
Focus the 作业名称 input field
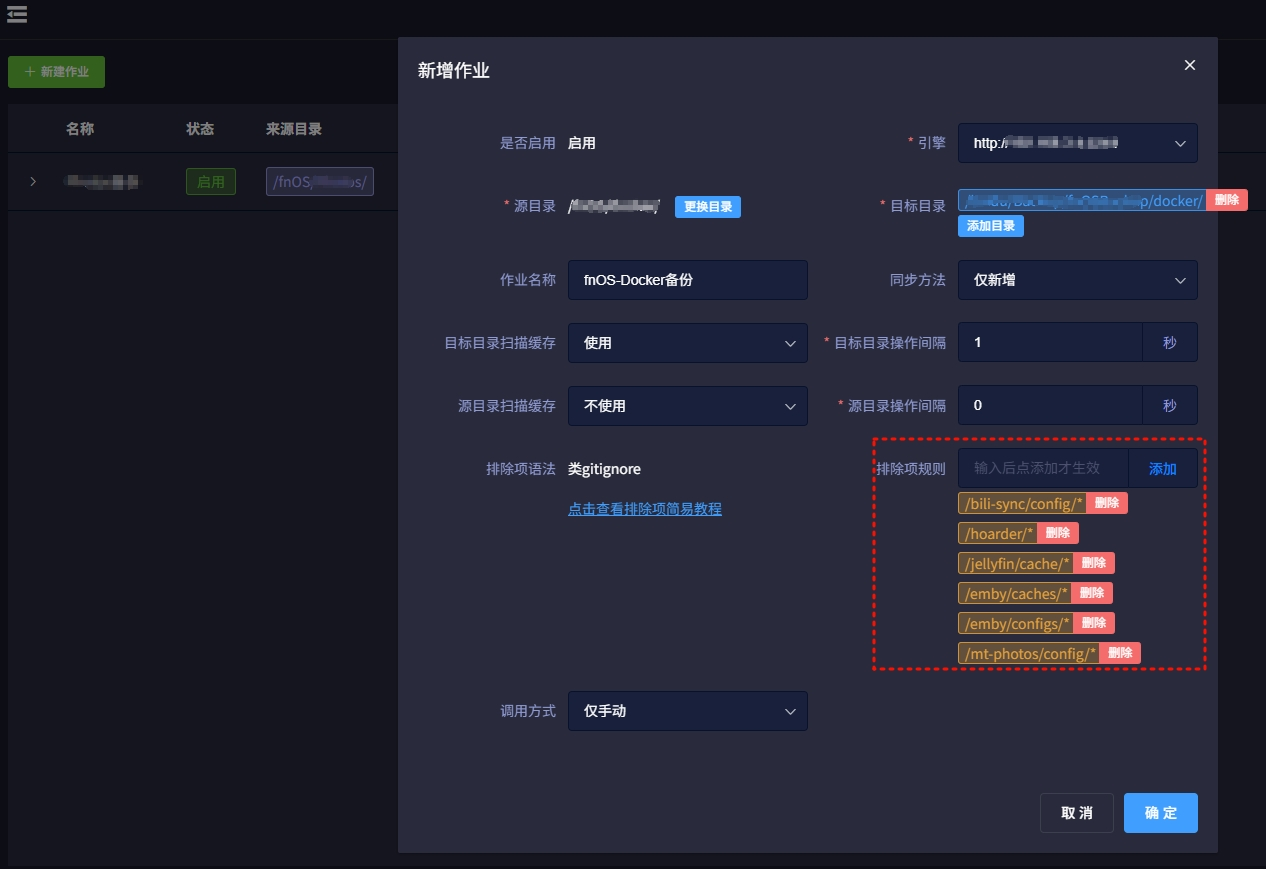687,280
